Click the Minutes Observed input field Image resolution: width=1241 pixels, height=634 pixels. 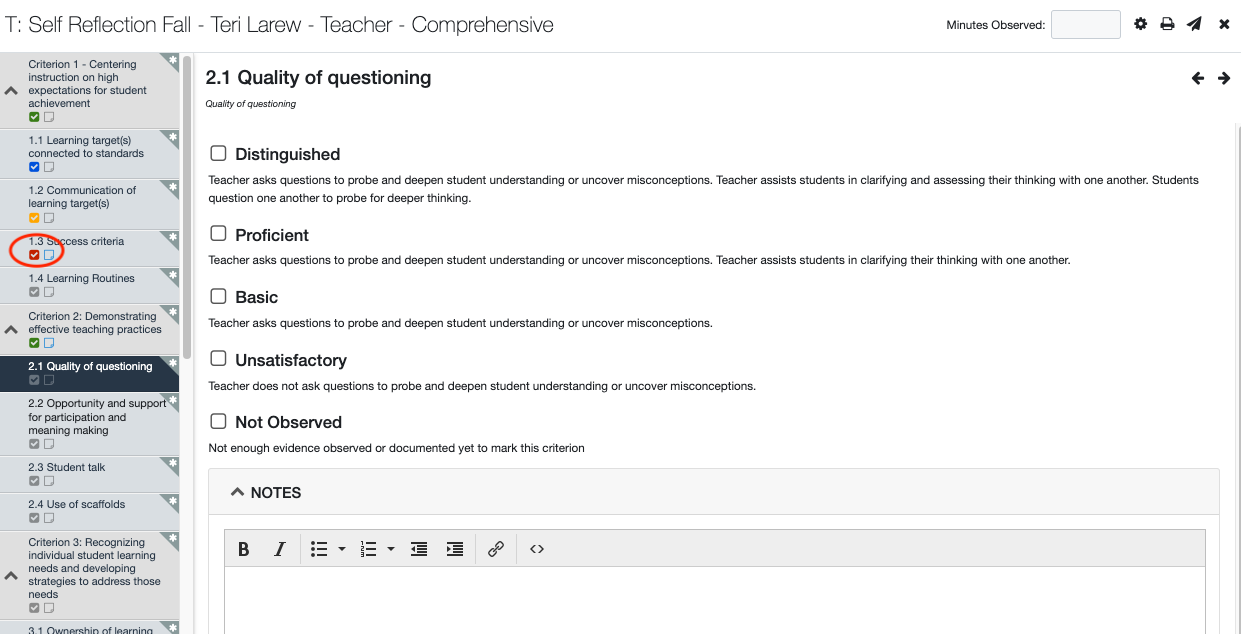tap(1085, 24)
